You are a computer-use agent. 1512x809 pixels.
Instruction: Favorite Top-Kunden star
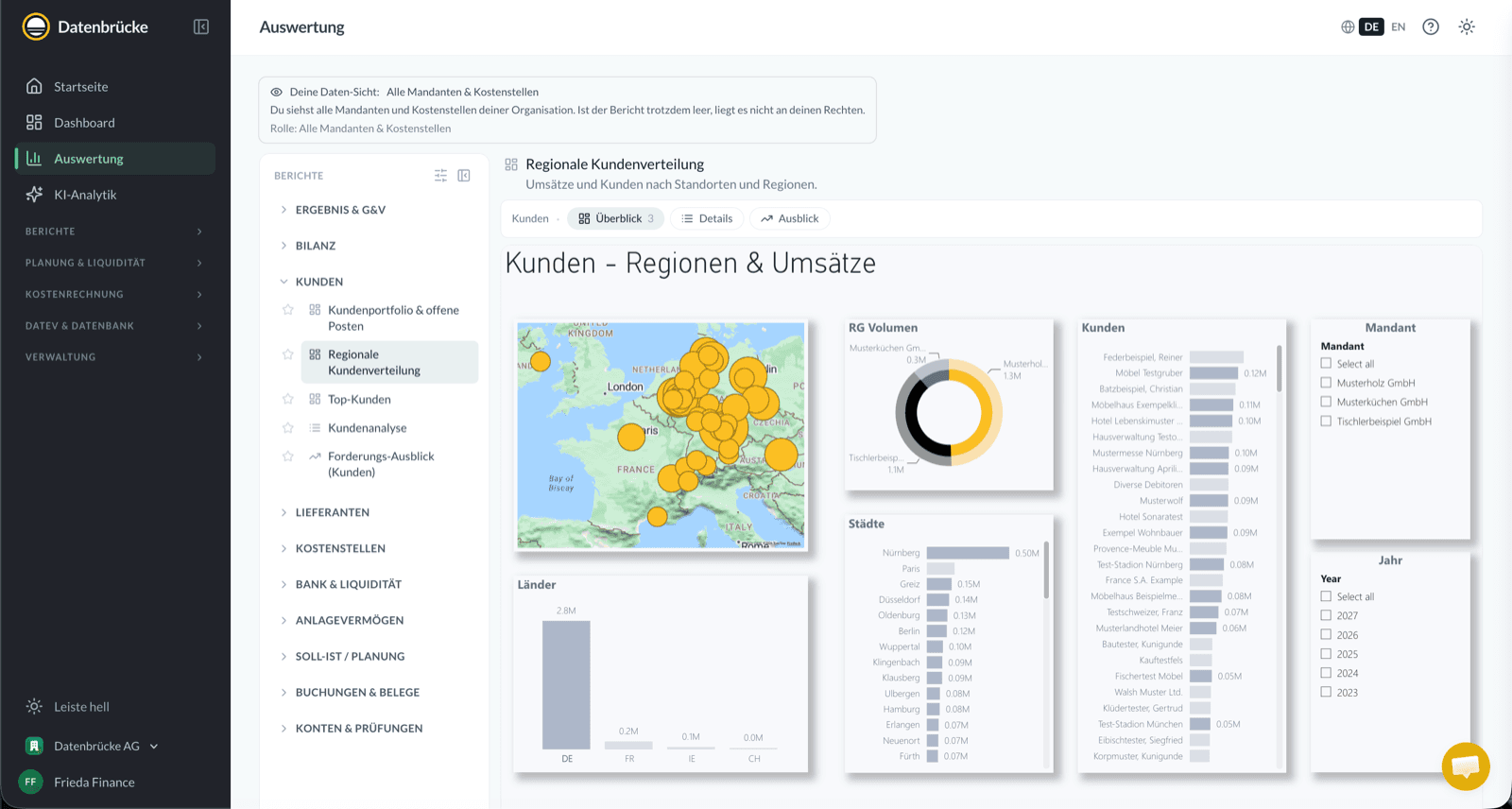point(288,399)
